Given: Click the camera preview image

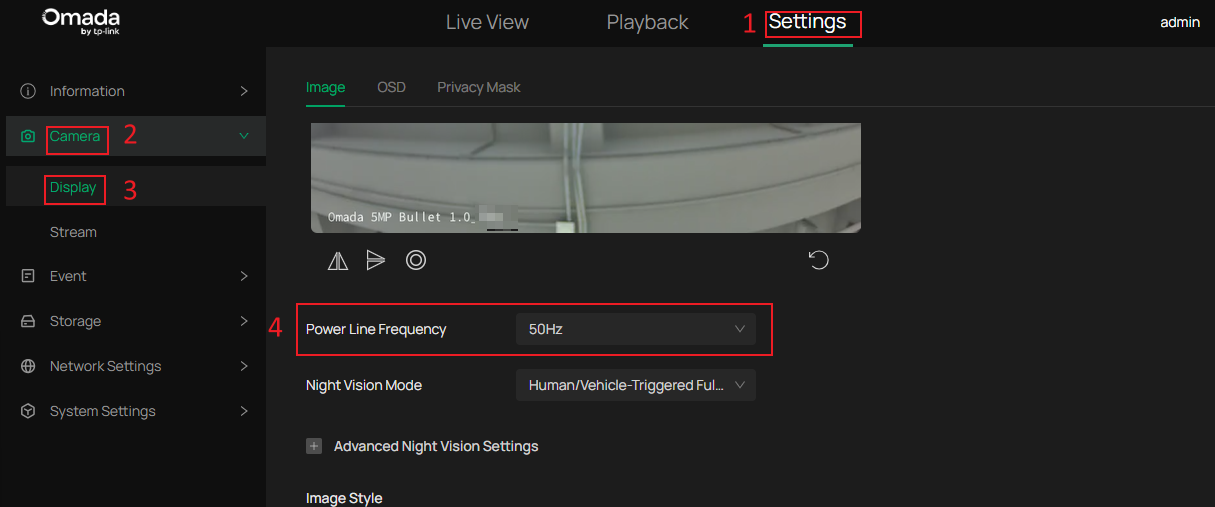Looking at the screenshot, I should click(x=586, y=178).
